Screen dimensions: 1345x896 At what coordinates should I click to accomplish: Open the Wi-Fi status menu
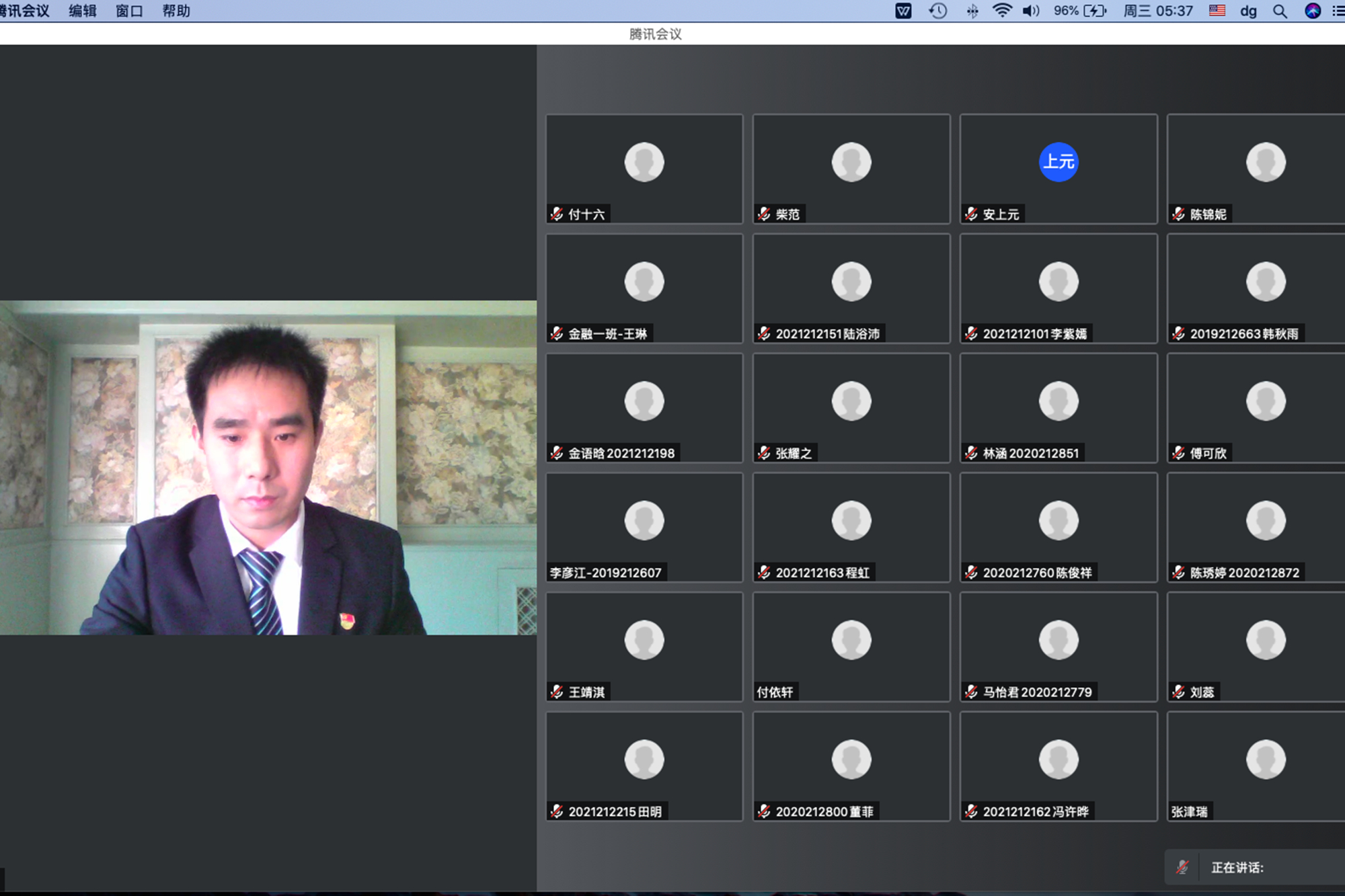tap(1002, 11)
